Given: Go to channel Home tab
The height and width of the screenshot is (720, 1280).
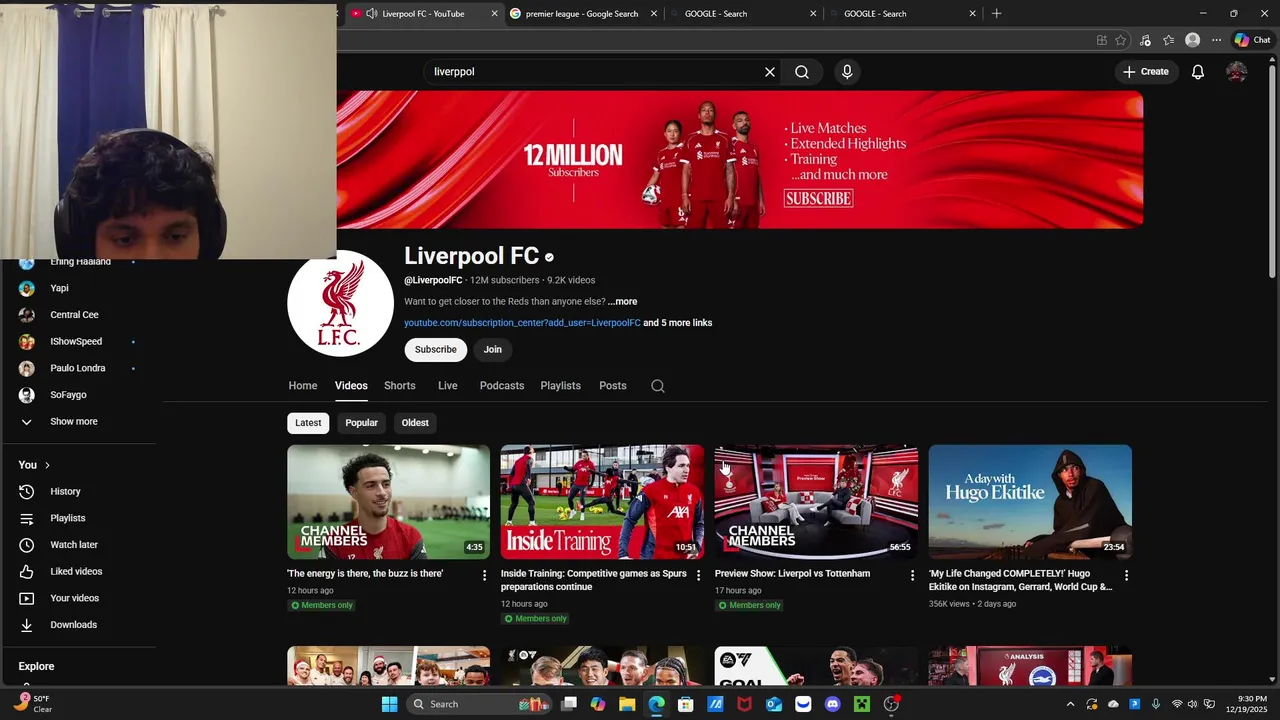Looking at the screenshot, I should coord(303,386).
